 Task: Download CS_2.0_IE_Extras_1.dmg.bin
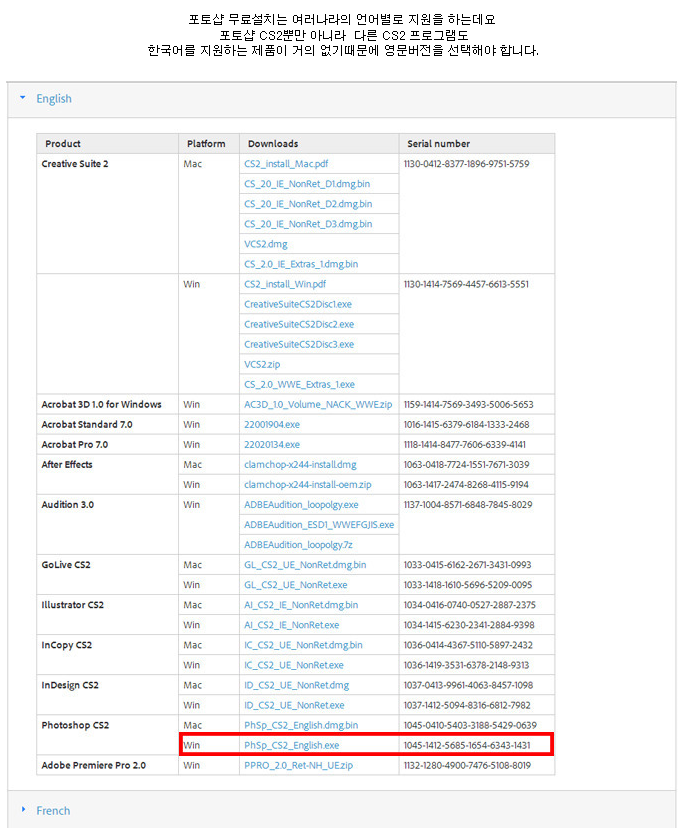point(301,264)
